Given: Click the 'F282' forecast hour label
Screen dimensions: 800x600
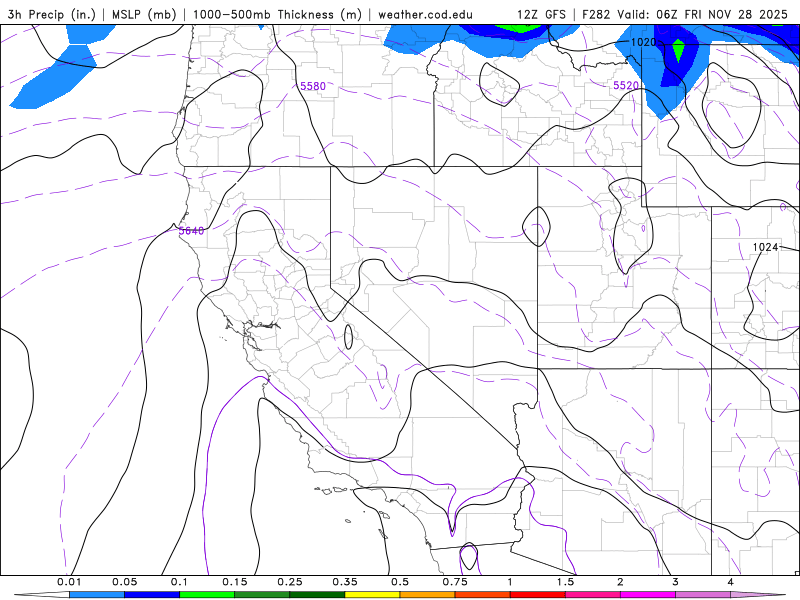Looking at the screenshot, I should point(596,14).
